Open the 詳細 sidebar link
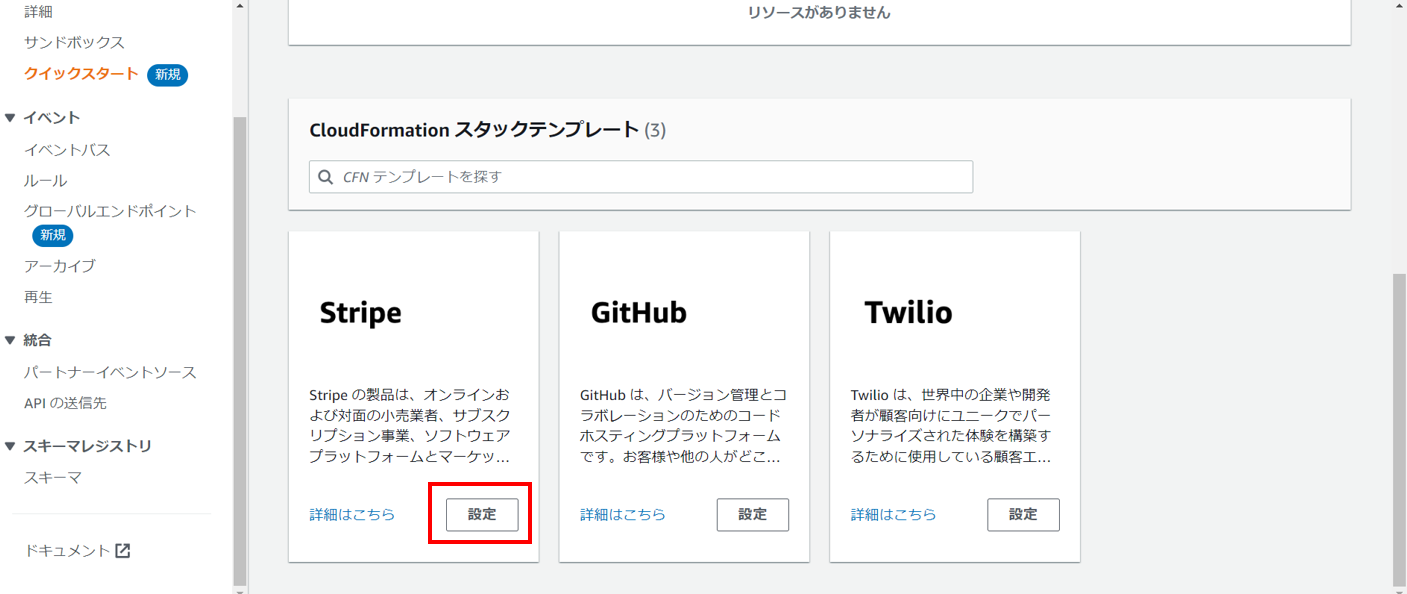Image resolution: width=1407 pixels, height=594 pixels. (x=38, y=11)
